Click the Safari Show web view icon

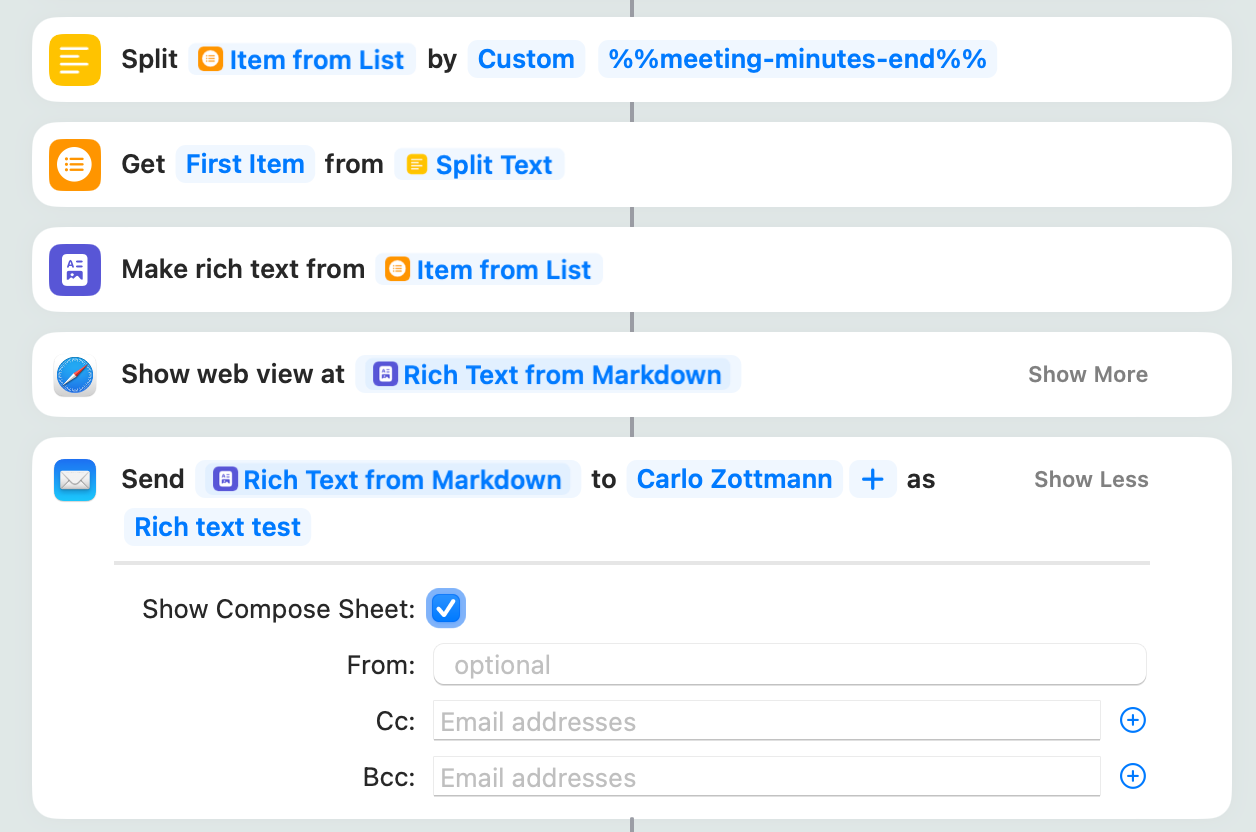pos(75,375)
